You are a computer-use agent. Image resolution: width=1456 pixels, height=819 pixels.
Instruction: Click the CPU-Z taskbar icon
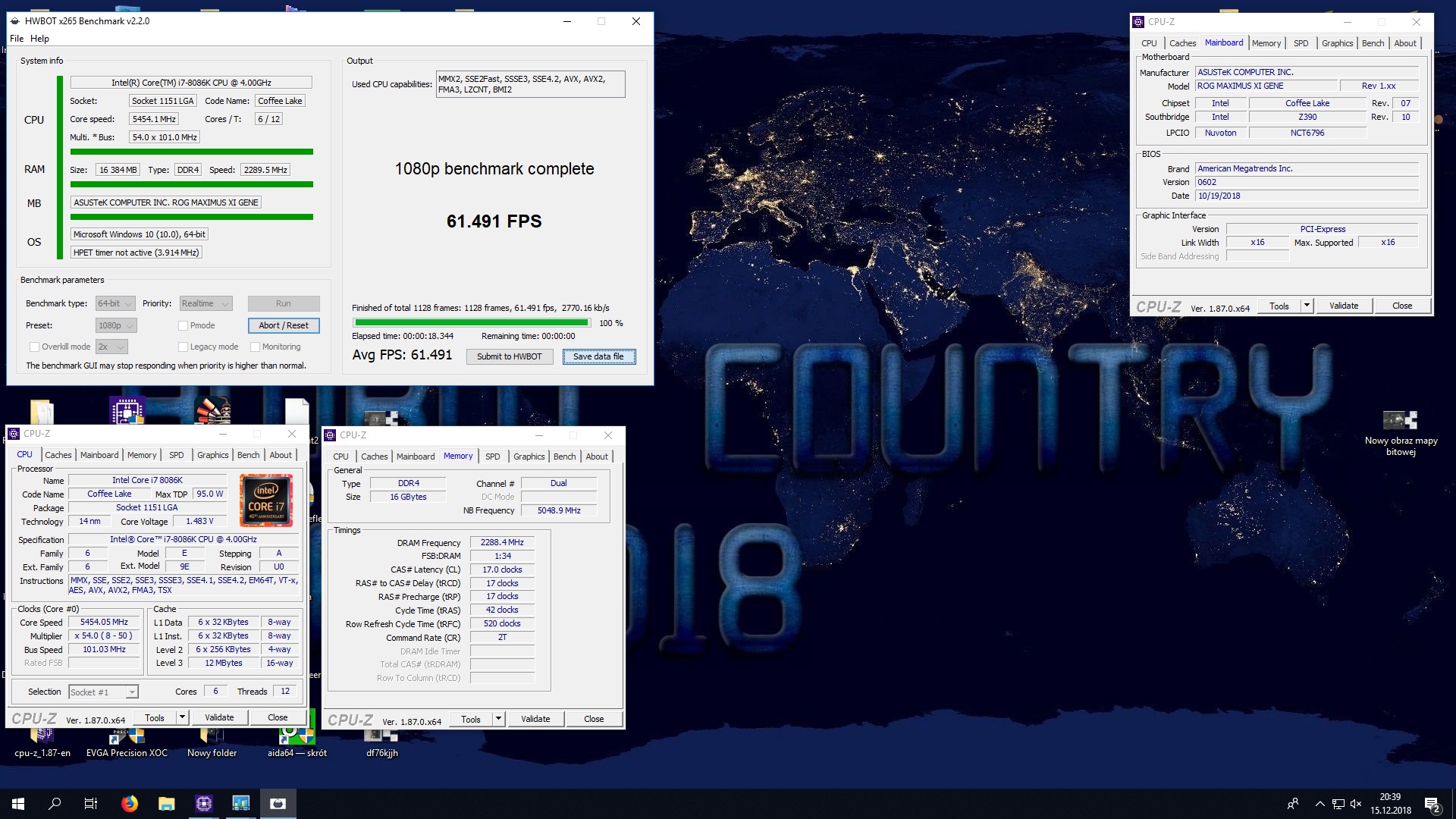pos(204,803)
